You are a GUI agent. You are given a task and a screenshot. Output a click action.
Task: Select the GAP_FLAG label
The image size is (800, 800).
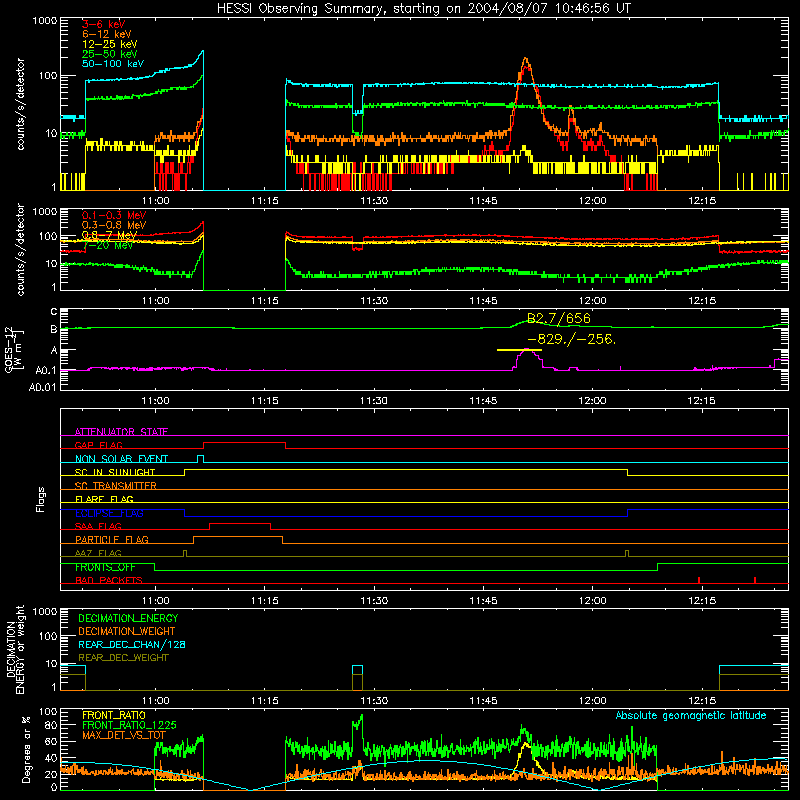click(98, 445)
